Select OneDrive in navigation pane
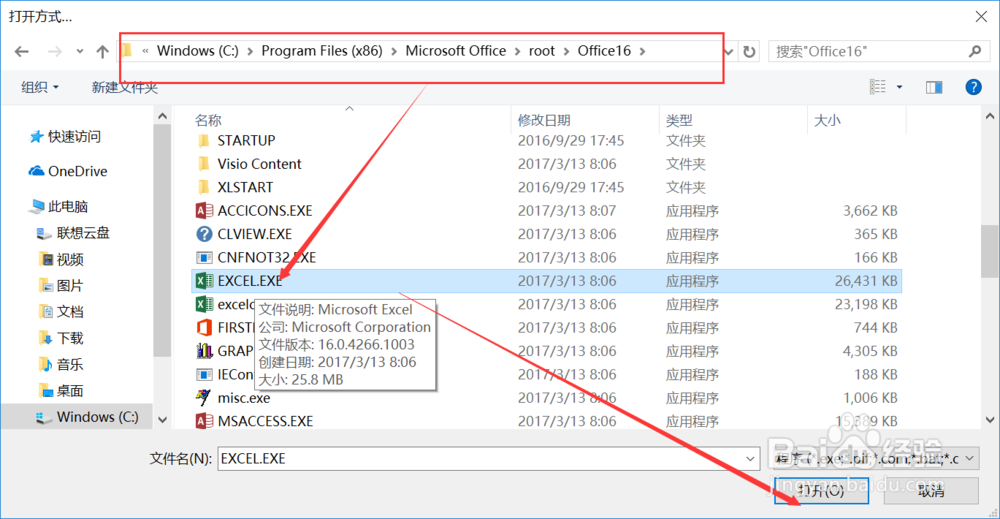The width and height of the screenshot is (1000, 519). (68, 171)
